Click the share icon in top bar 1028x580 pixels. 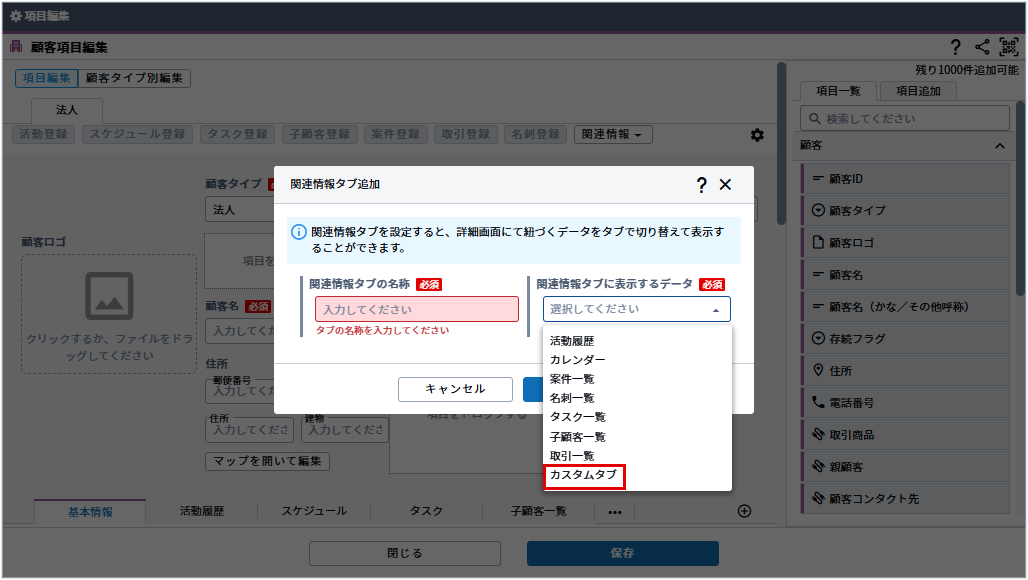982,47
